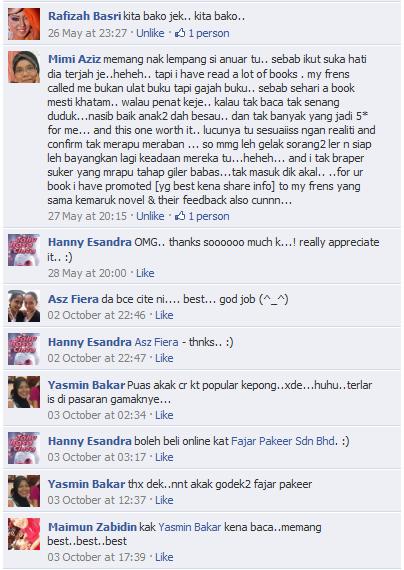
Task: Like Maimun Zabidin's comment at 17:39
Action: point(164,557)
